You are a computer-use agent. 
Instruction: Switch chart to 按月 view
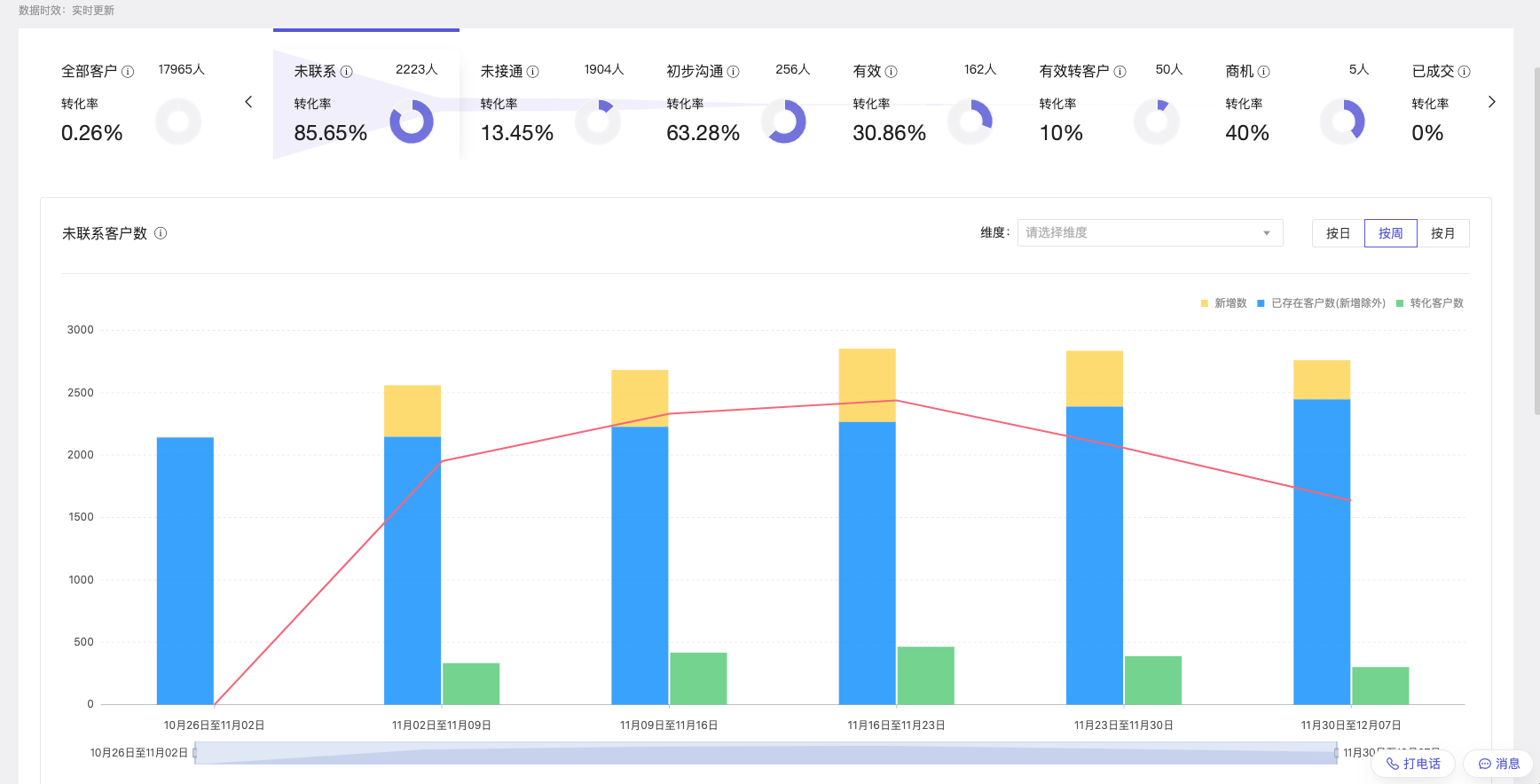[1442, 233]
